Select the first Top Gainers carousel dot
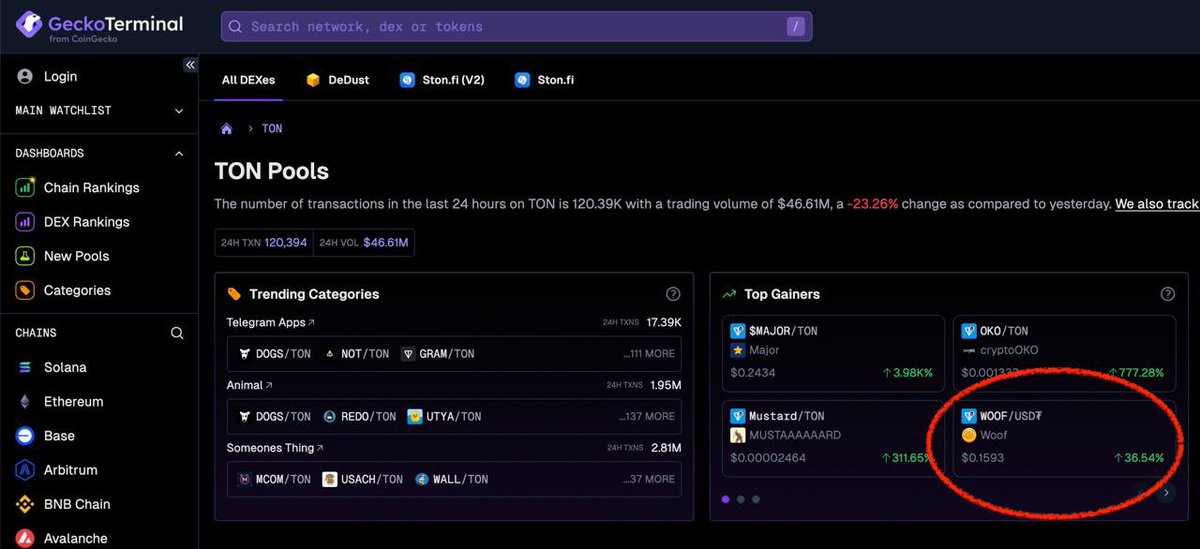The width and height of the screenshot is (1200, 549). (x=725, y=499)
